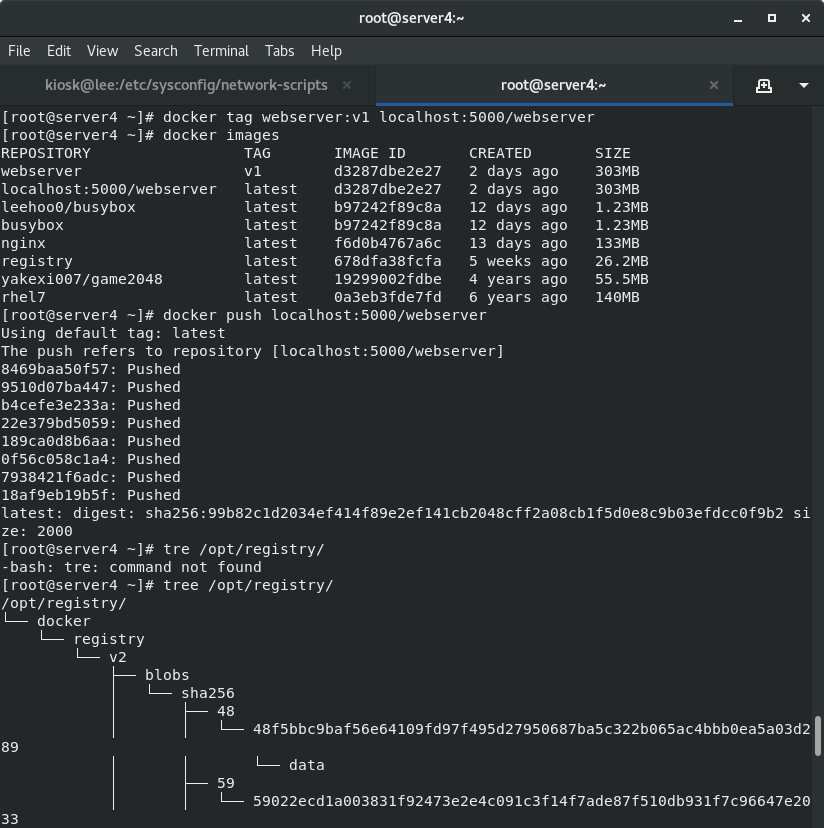
Task: Click the blob hash starting '59022ecd1a00'
Action: pyautogui.click(x=531, y=801)
